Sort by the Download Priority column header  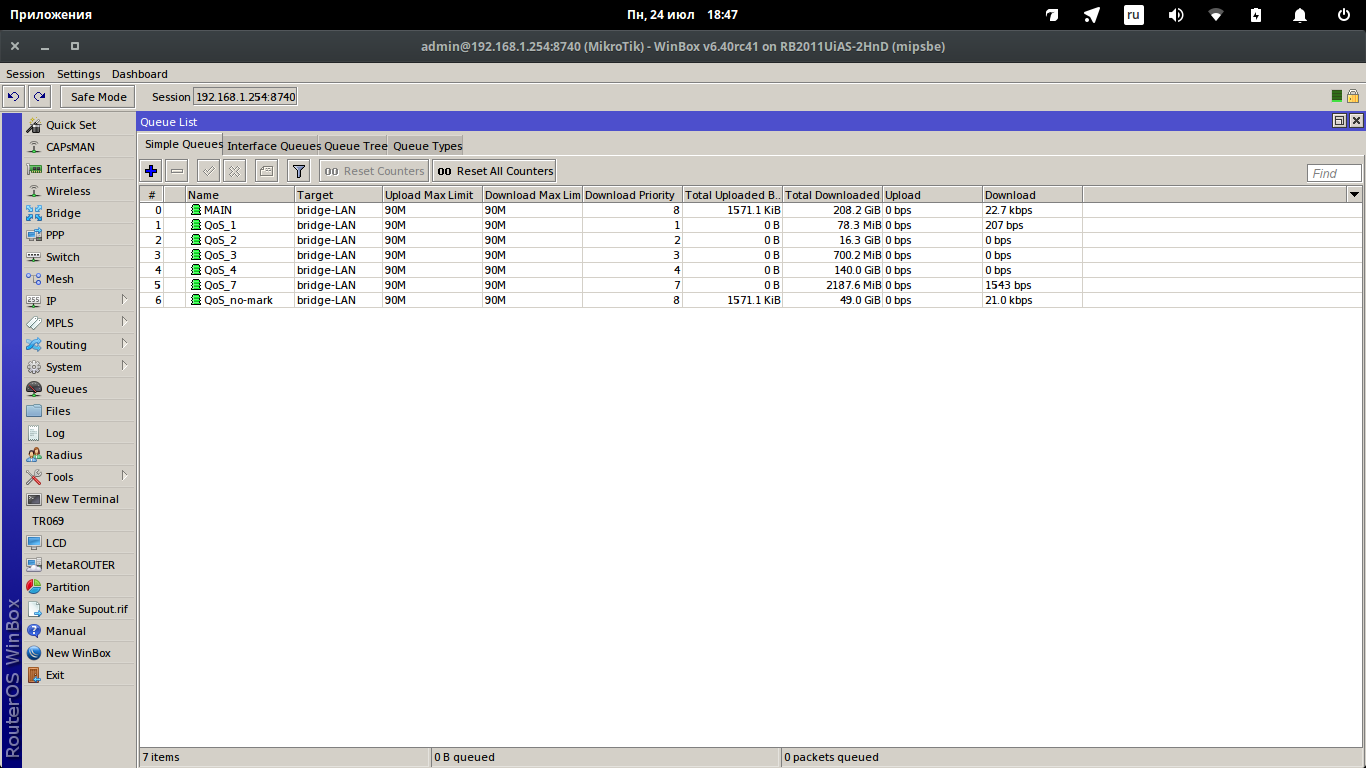632,195
